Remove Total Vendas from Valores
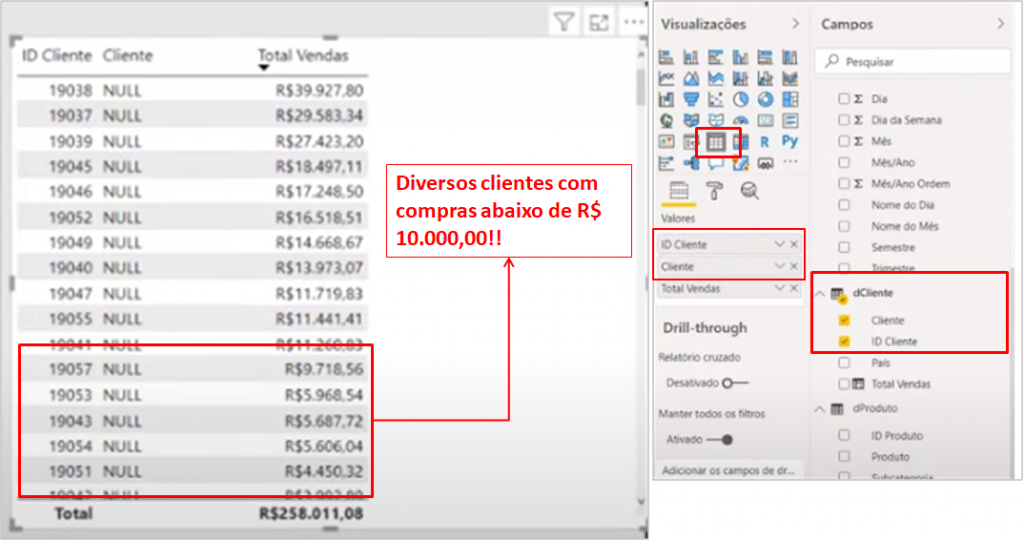Viewport: 1024px width, 540px height. (x=794, y=289)
